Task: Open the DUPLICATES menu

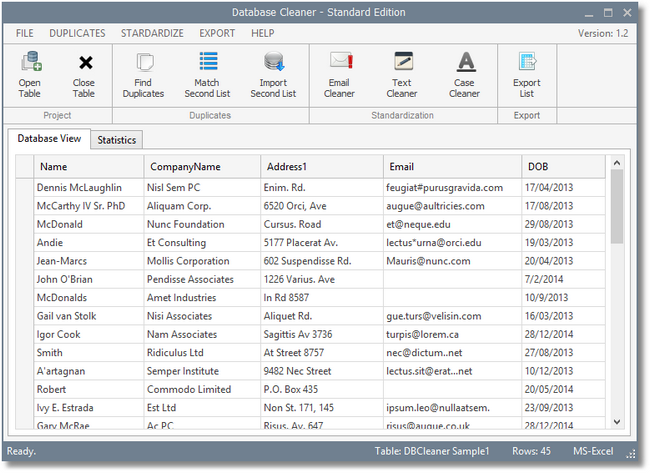Action: 77,33
